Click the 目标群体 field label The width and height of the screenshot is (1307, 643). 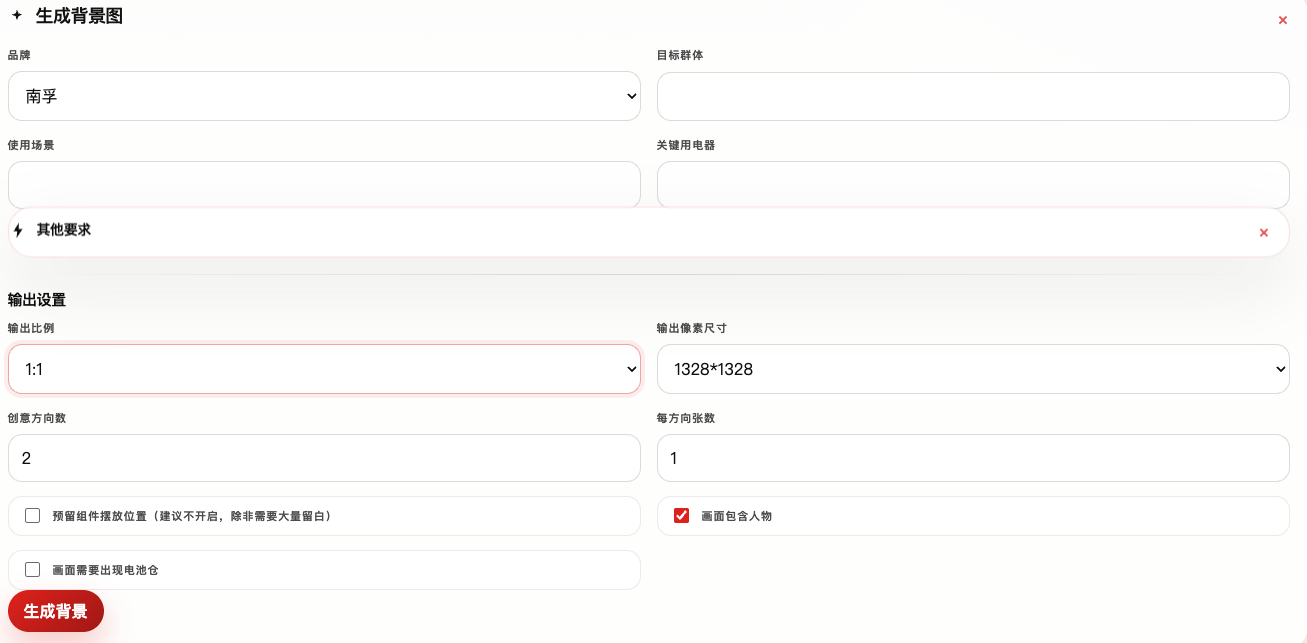680,55
